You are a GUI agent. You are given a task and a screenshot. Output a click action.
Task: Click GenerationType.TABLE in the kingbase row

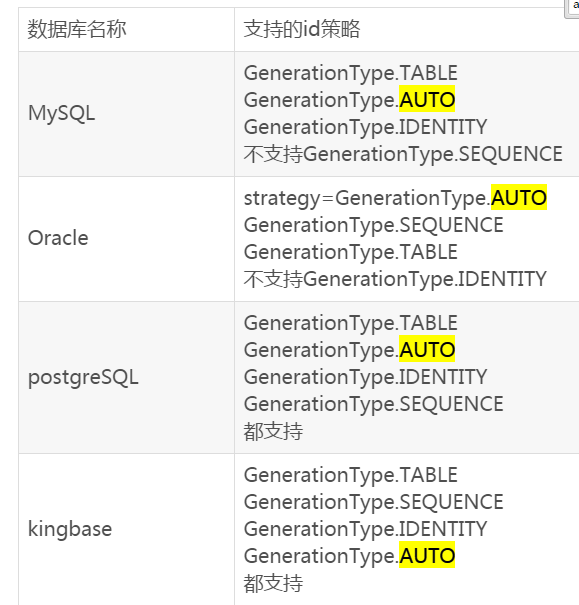click(351, 475)
